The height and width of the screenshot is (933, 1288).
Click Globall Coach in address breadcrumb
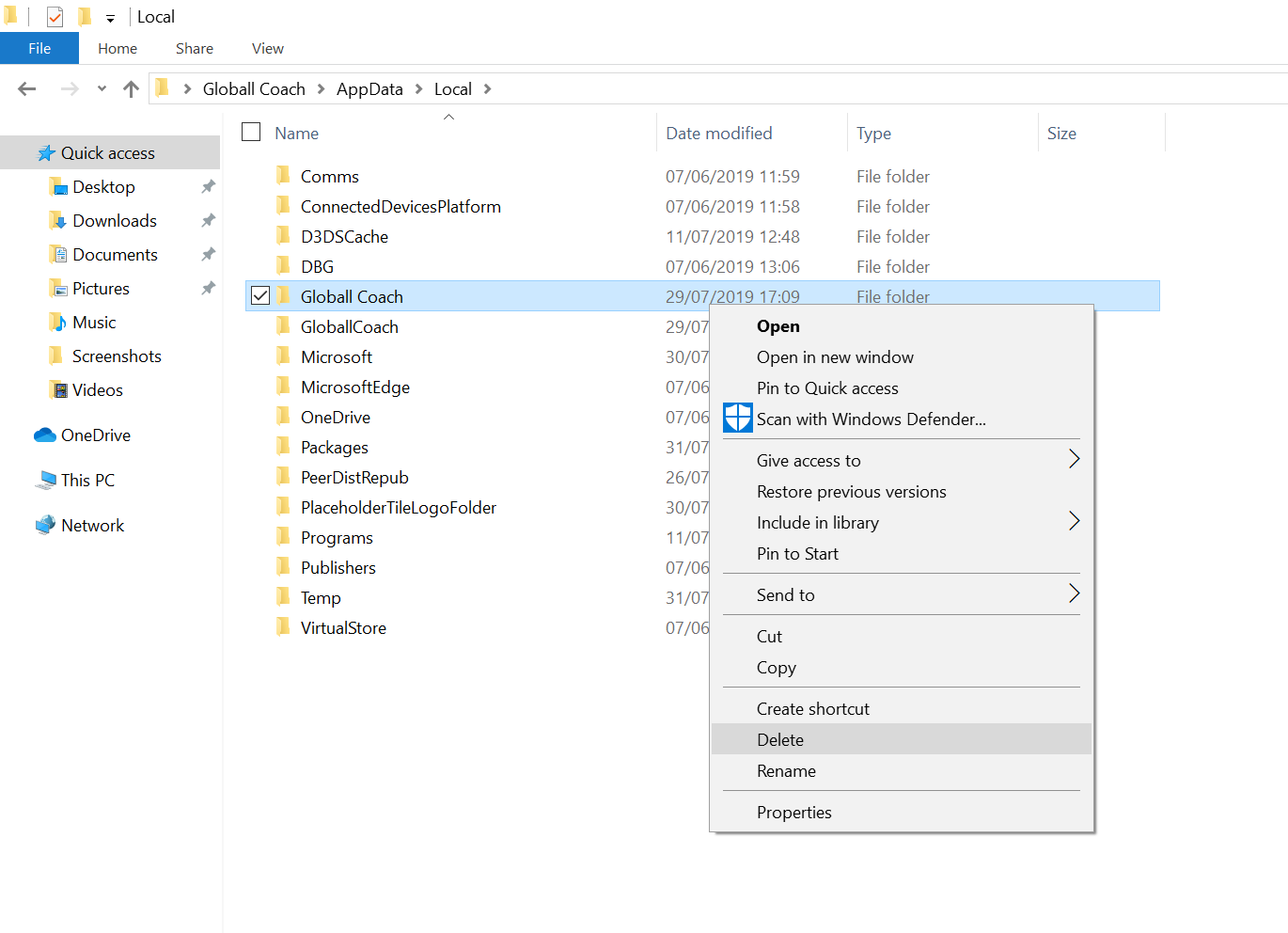tap(254, 89)
